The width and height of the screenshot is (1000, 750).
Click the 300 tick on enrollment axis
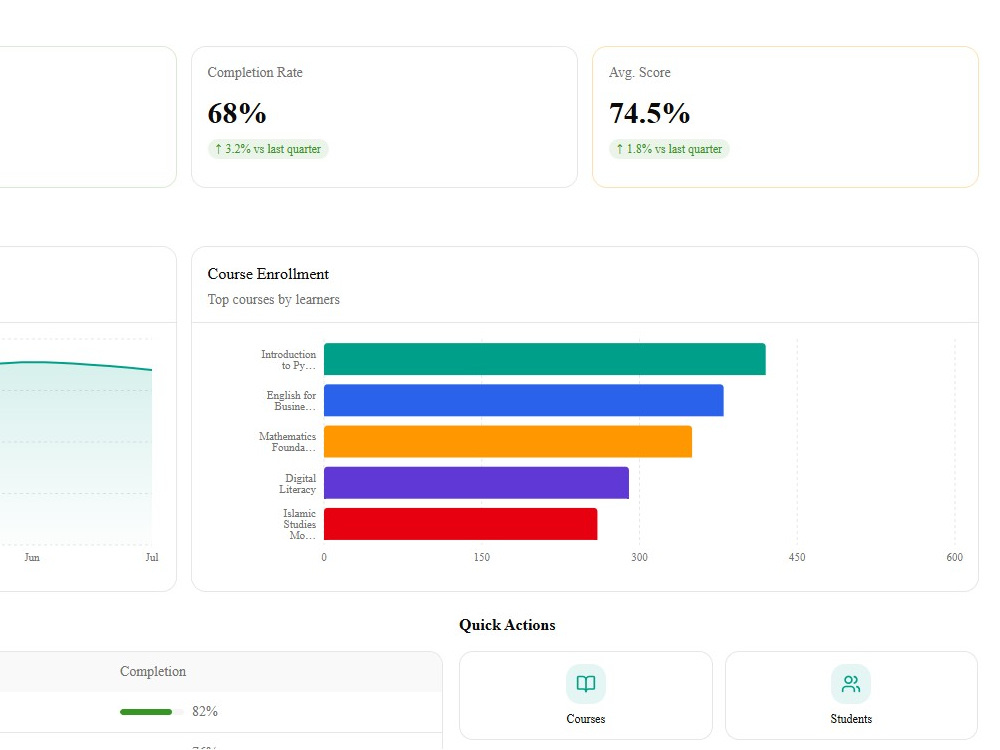639,557
